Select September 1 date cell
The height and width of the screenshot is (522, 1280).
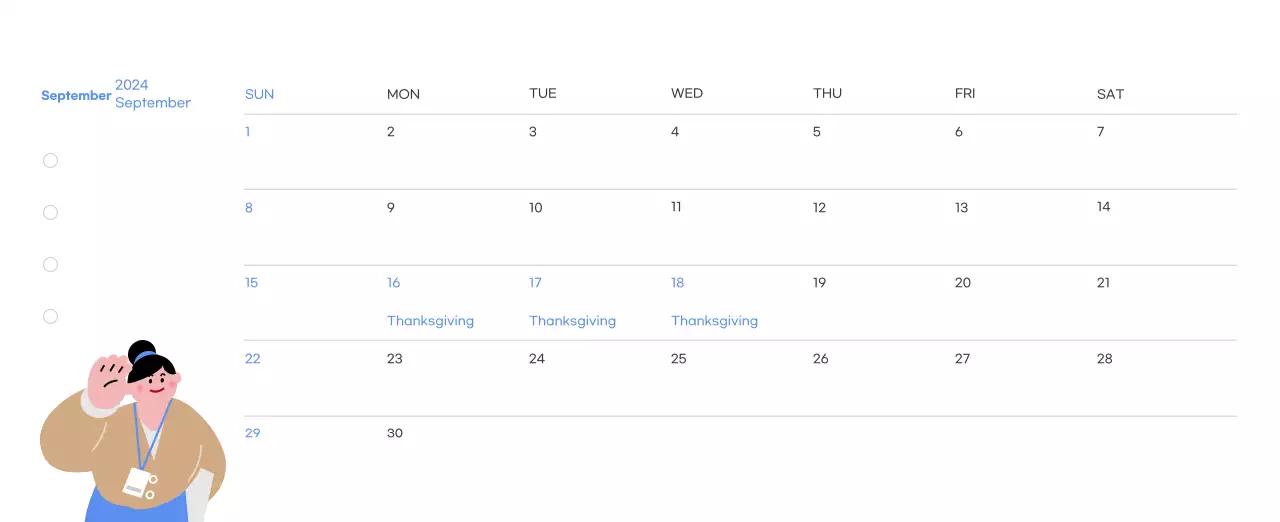[x=248, y=132]
